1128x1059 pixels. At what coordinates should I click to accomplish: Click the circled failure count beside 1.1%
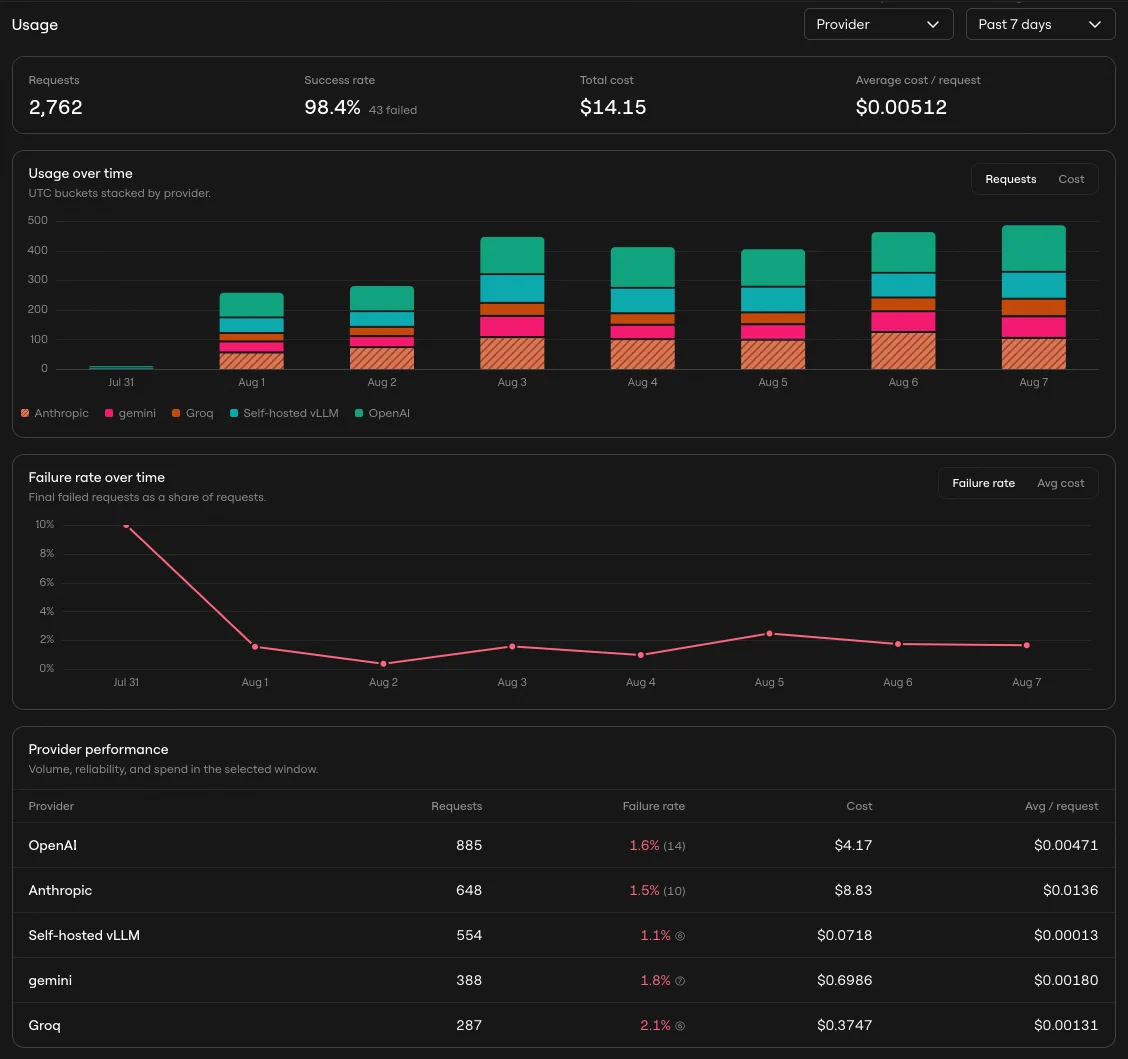click(680, 936)
